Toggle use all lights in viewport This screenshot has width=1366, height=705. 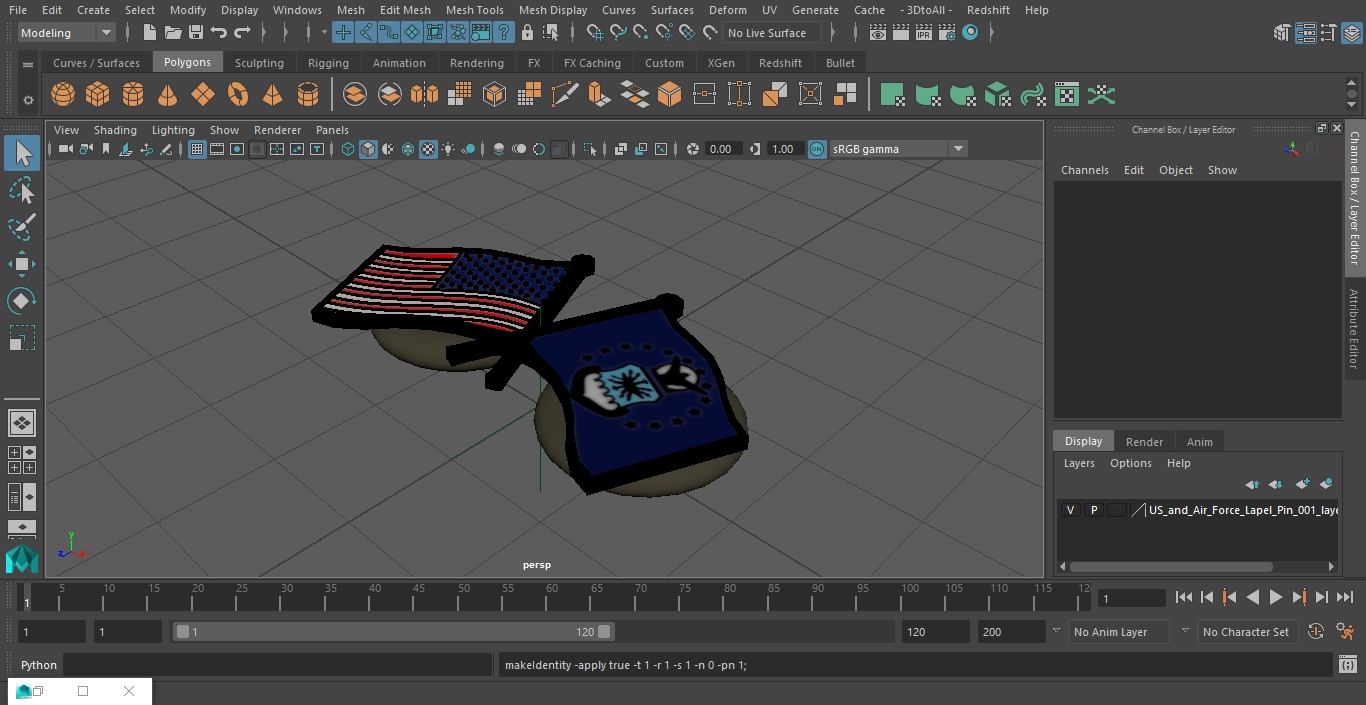[x=448, y=149]
